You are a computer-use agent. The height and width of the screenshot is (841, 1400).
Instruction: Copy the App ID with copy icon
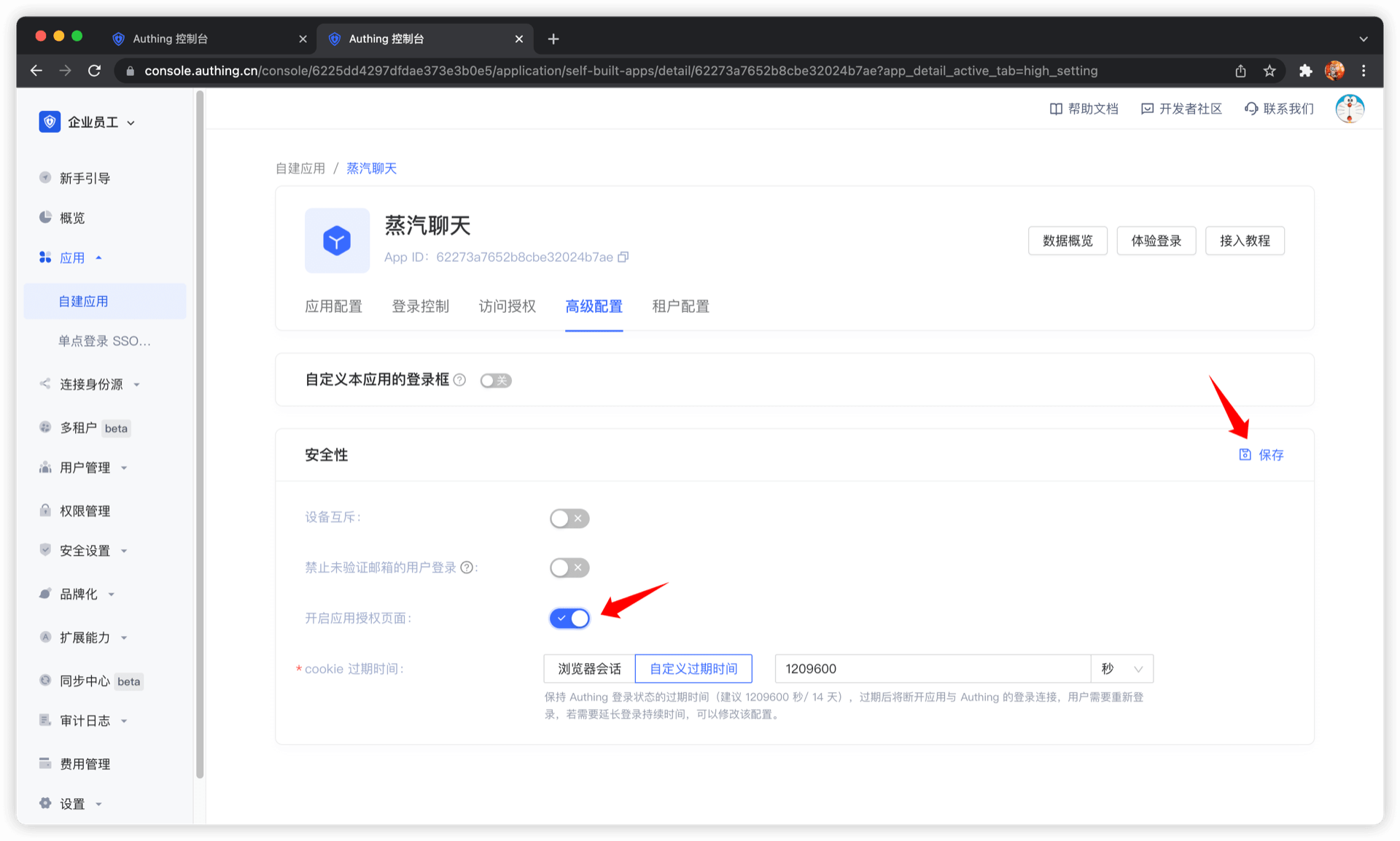tap(623, 257)
